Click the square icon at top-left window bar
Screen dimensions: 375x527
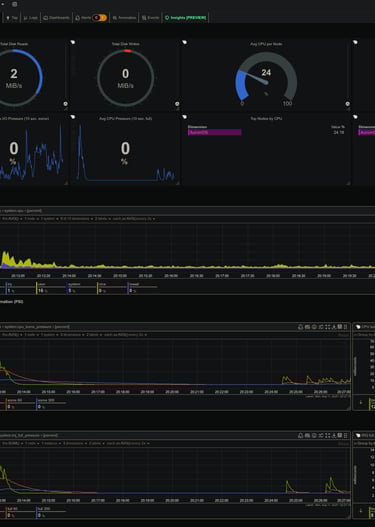[14, 4]
